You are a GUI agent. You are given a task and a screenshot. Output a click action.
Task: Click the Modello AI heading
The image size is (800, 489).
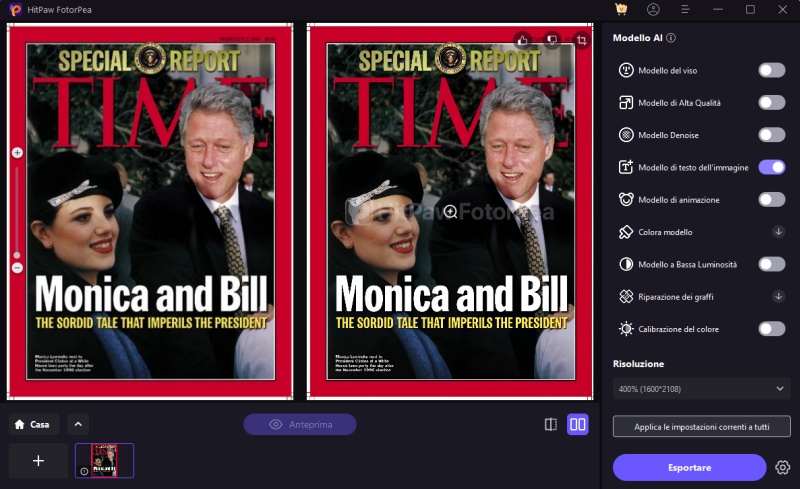pos(637,38)
